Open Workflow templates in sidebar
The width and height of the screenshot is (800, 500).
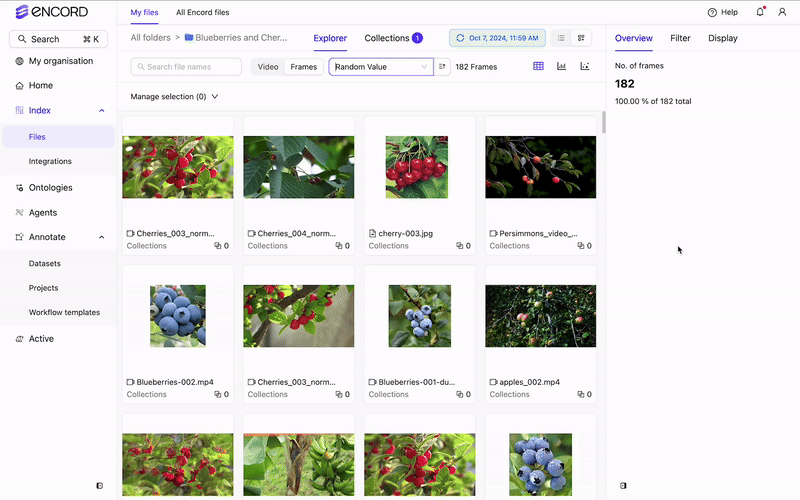(64, 312)
